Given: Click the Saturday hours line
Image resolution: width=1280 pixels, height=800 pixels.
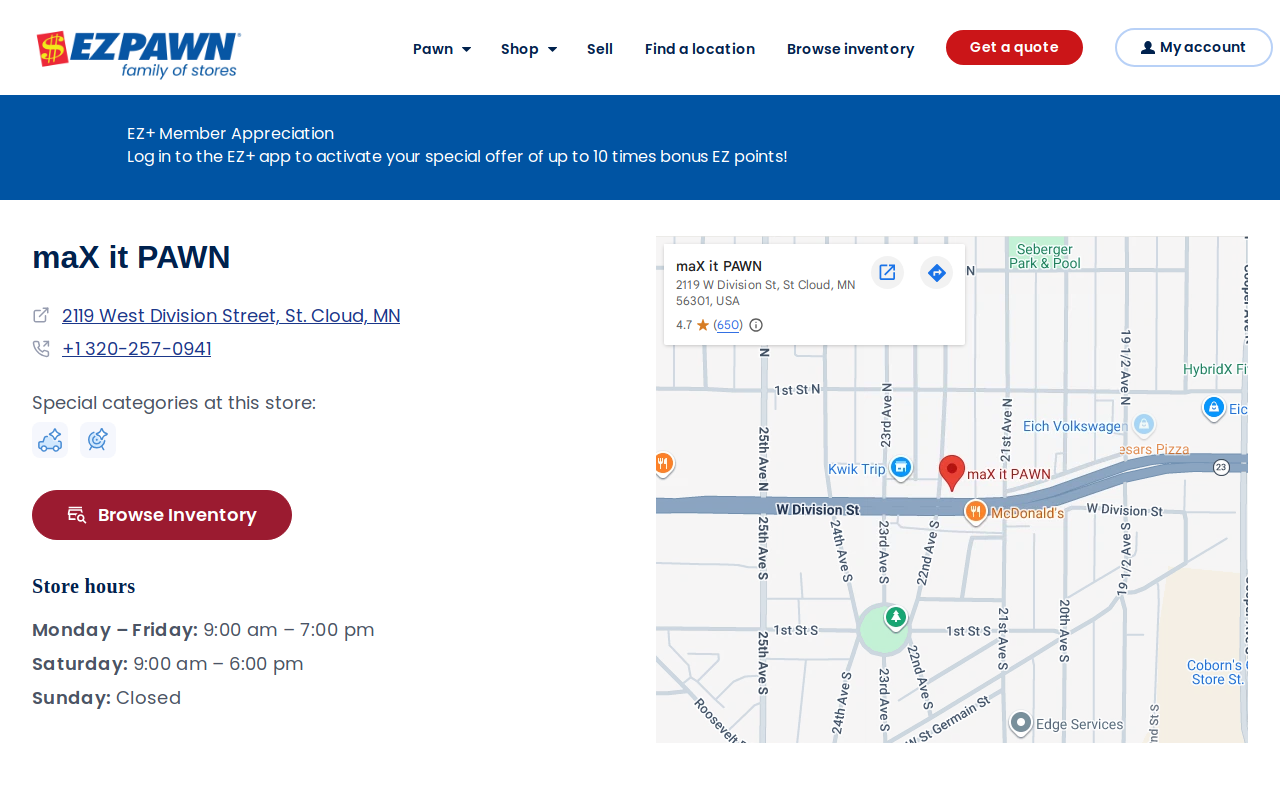Looking at the screenshot, I should coord(168,664).
